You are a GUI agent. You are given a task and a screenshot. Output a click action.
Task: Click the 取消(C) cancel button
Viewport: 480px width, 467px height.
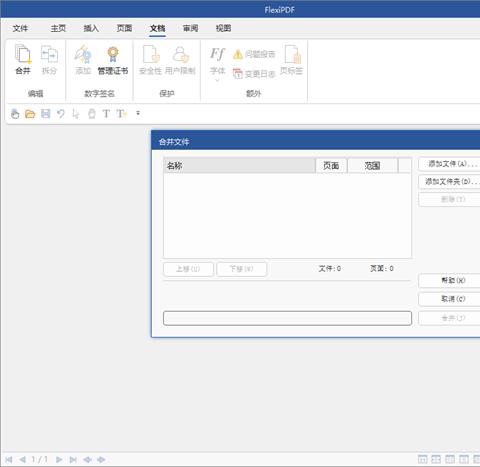coord(449,299)
